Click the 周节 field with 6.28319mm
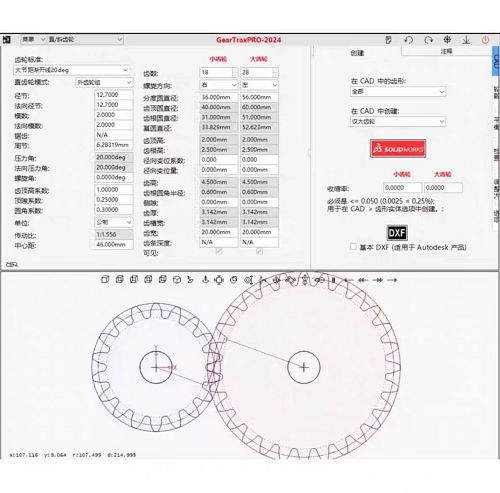Image resolution: width=500 pixels, height=493 pixels. click(x=114, y=145)
